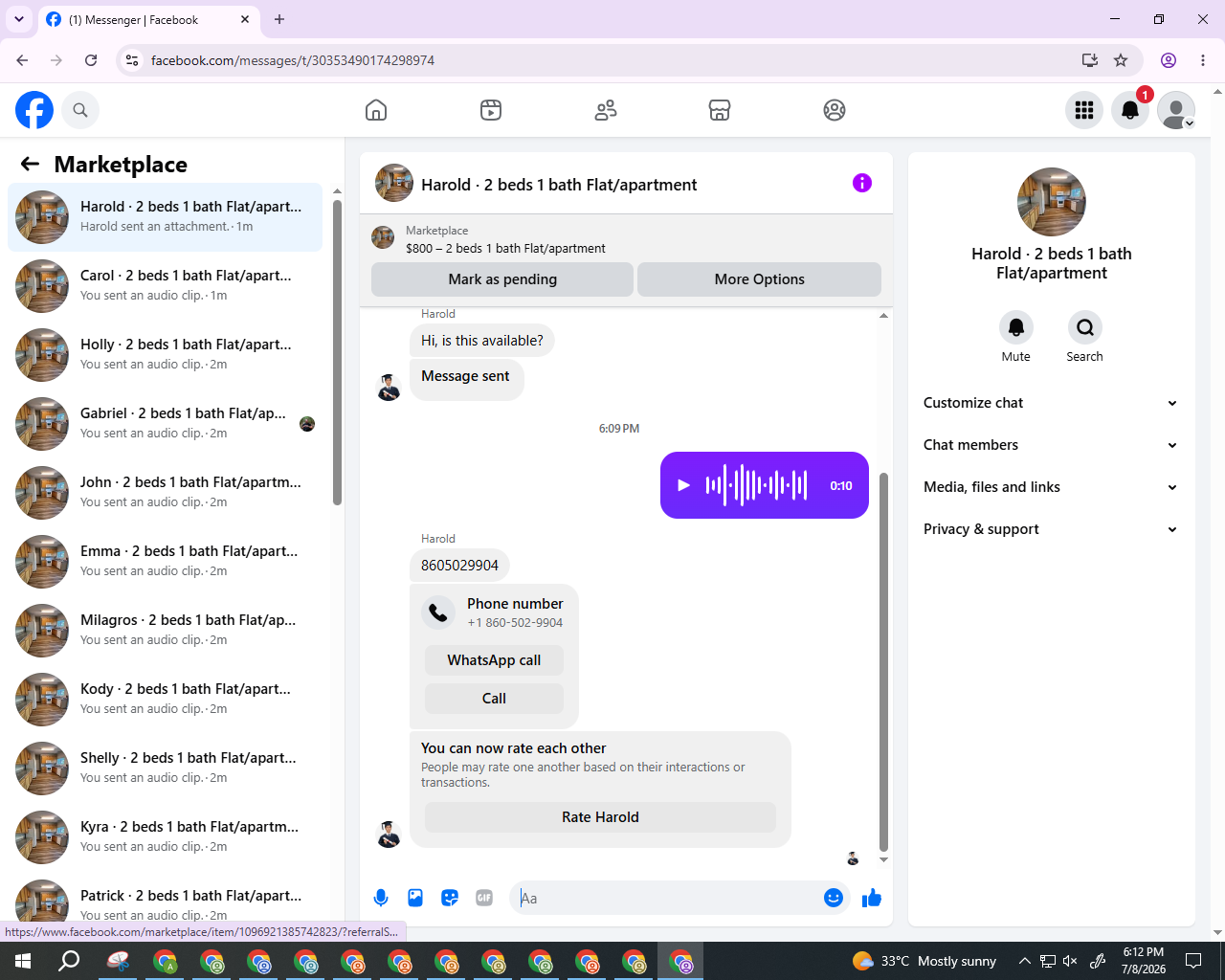Open the Kyra conversation in list
This screenshot has height=980, width=1225.
[166, 837]
